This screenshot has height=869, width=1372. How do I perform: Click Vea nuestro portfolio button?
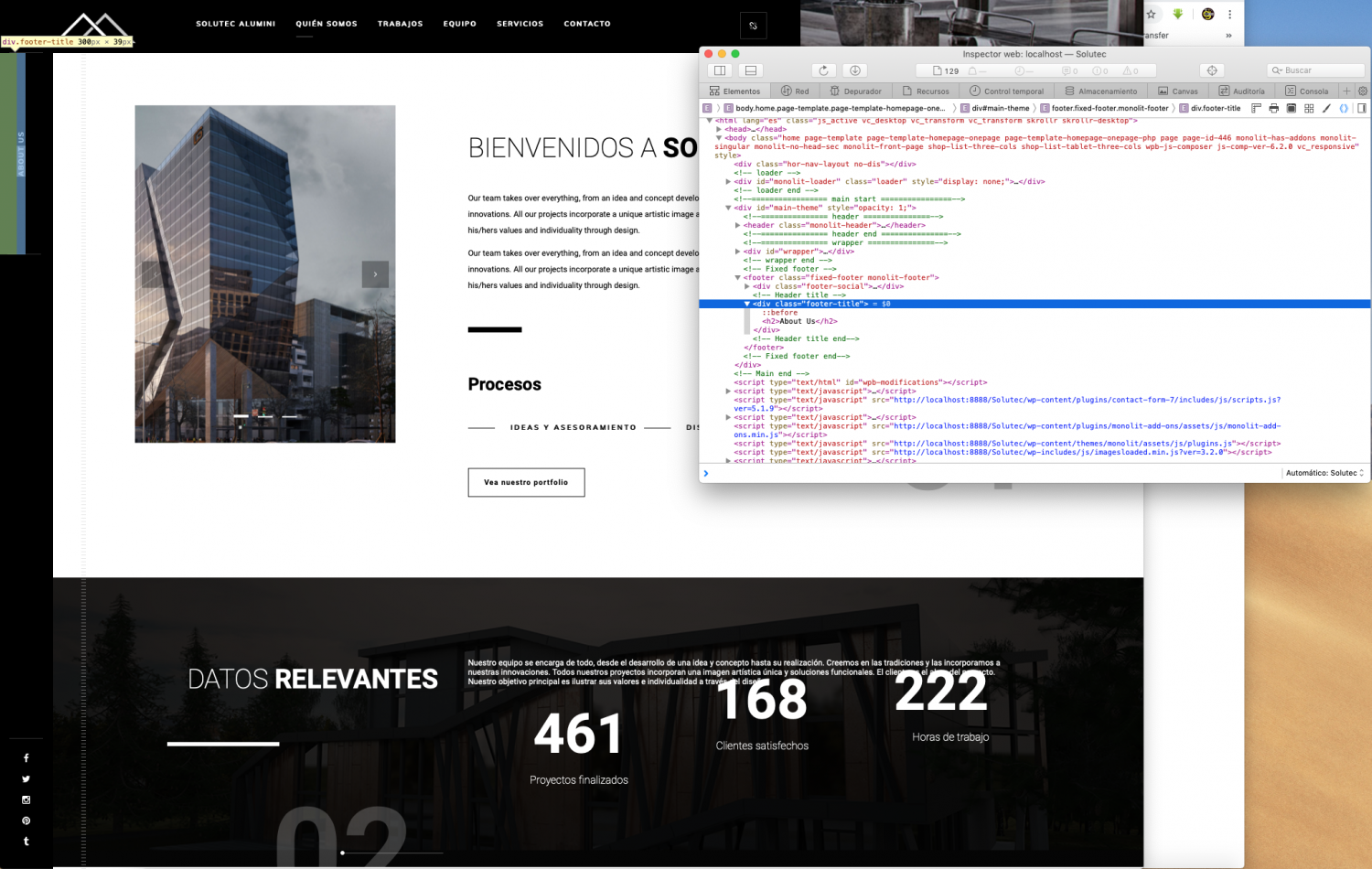(x=526, y=482)
